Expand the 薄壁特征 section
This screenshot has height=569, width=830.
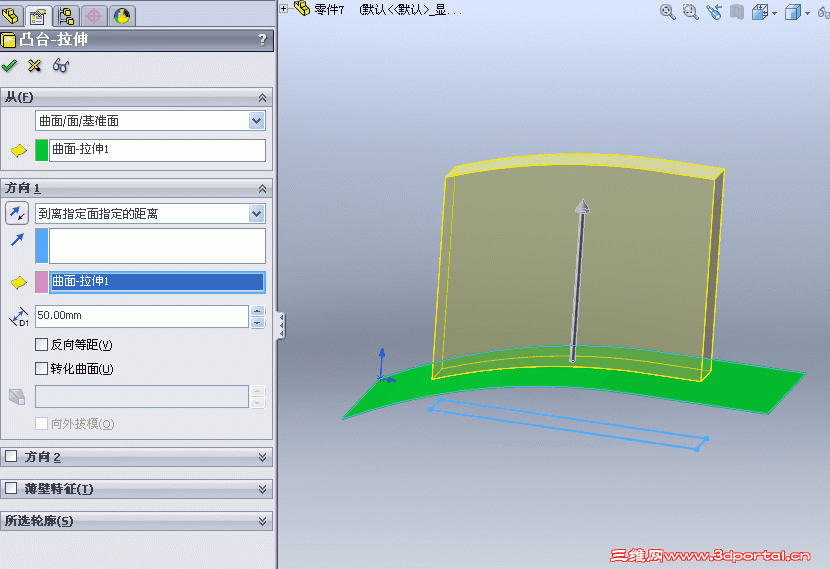[262, 489]
